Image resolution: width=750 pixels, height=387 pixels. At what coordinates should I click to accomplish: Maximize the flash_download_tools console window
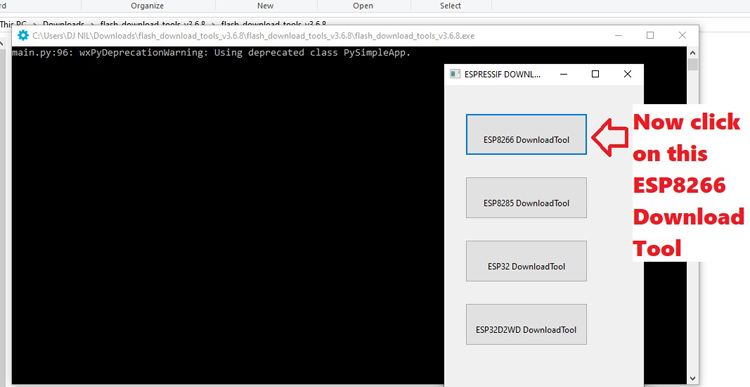(x=650, y=35)
